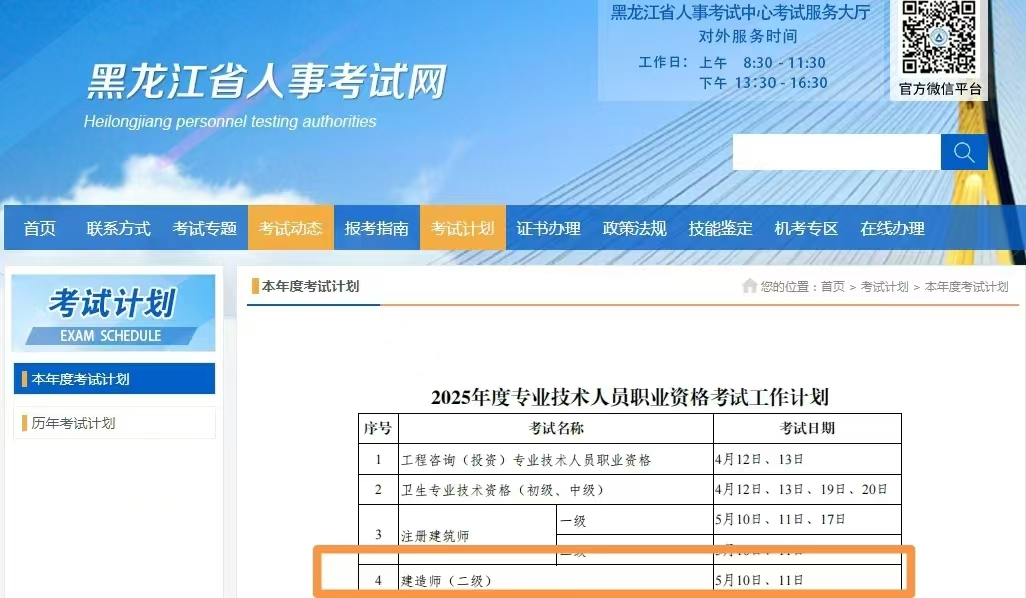Click 考试计划 link in breadcrumb trail

884,287
